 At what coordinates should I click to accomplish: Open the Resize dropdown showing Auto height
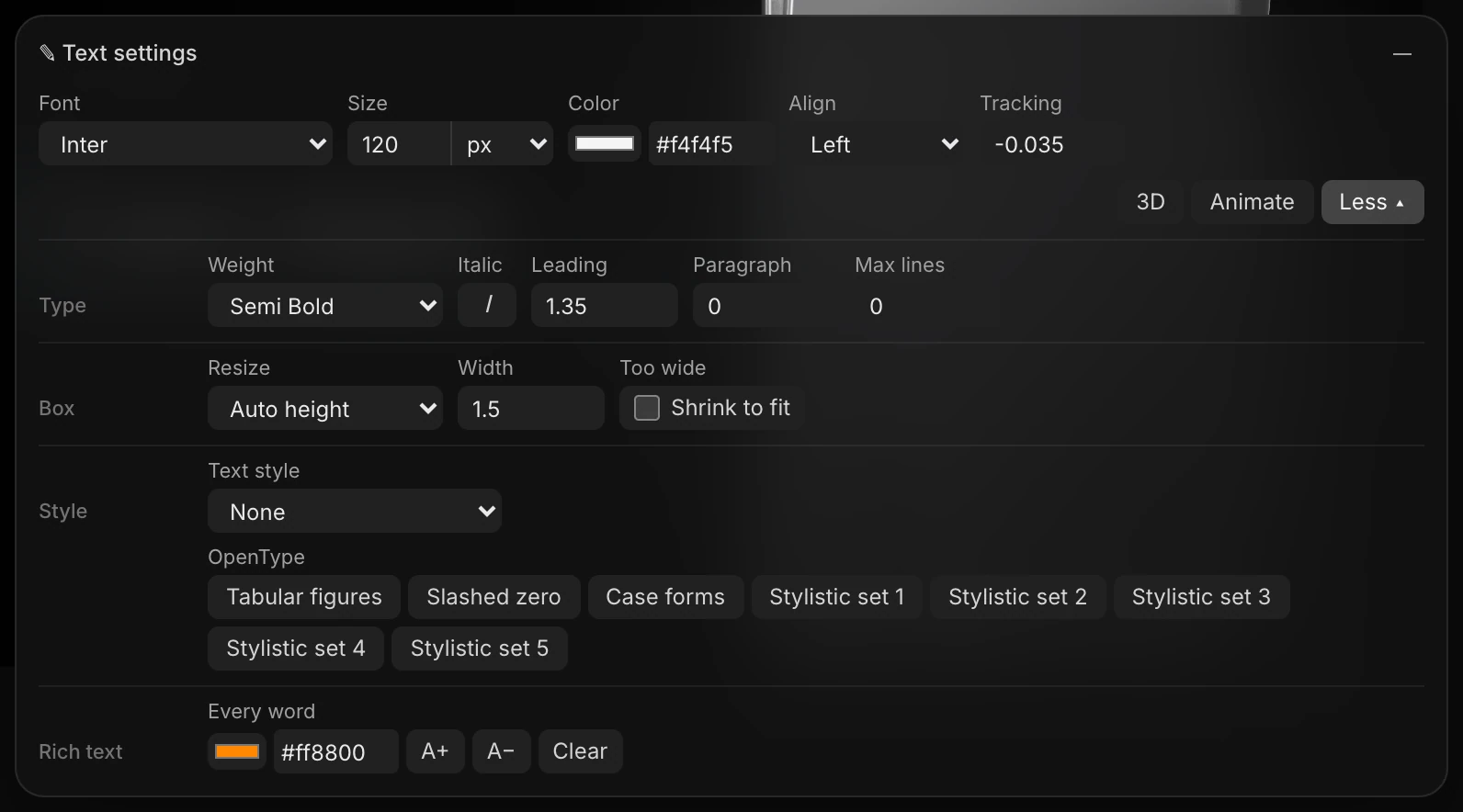(325, 408)
